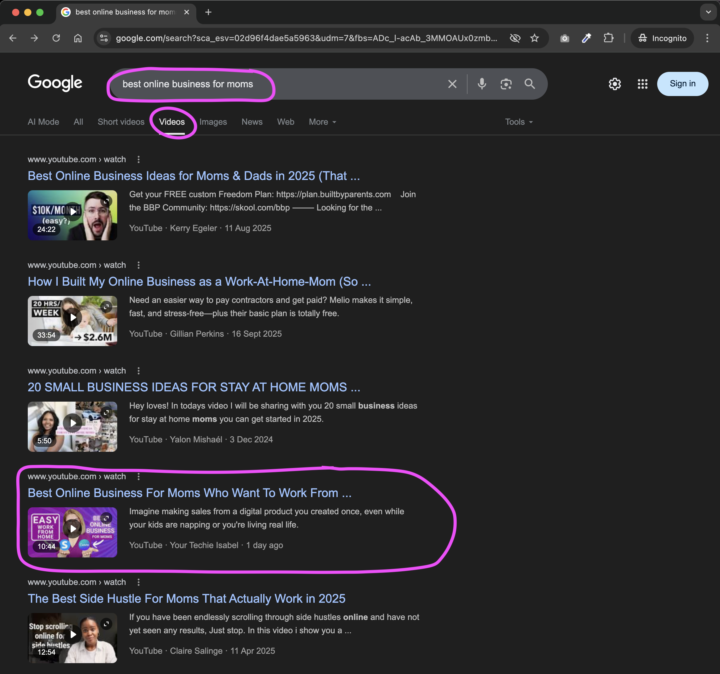Open '20 SMALL BUSINESS IDEAS FOR STAY AT HOME MOMS' link
This screenshot has width=720, height=674.
(x=194, y=387)
